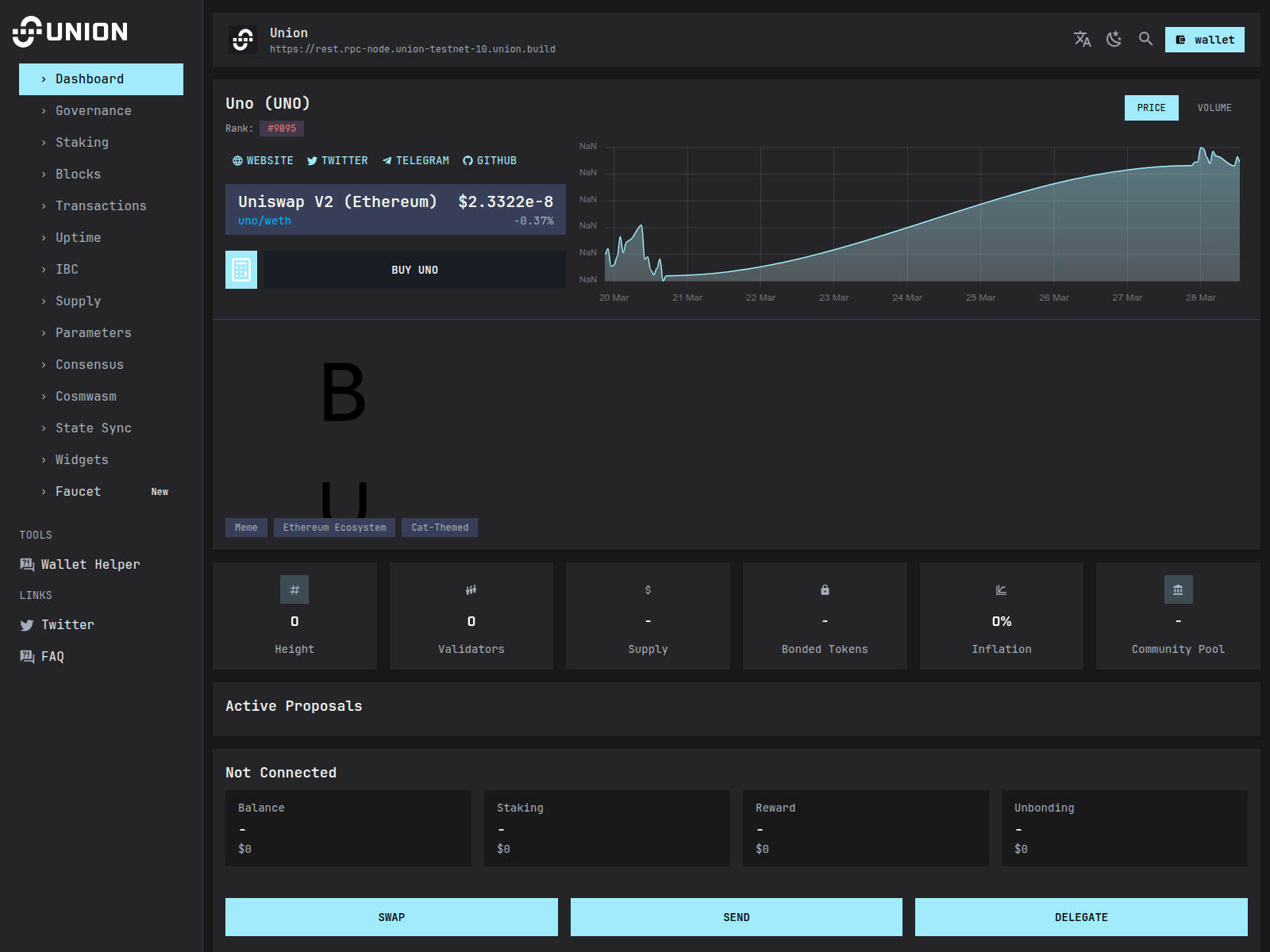This screenshot has height=952, width=1270.
Task: Switch chart to Volume
Action: (x=1214, y=108)
